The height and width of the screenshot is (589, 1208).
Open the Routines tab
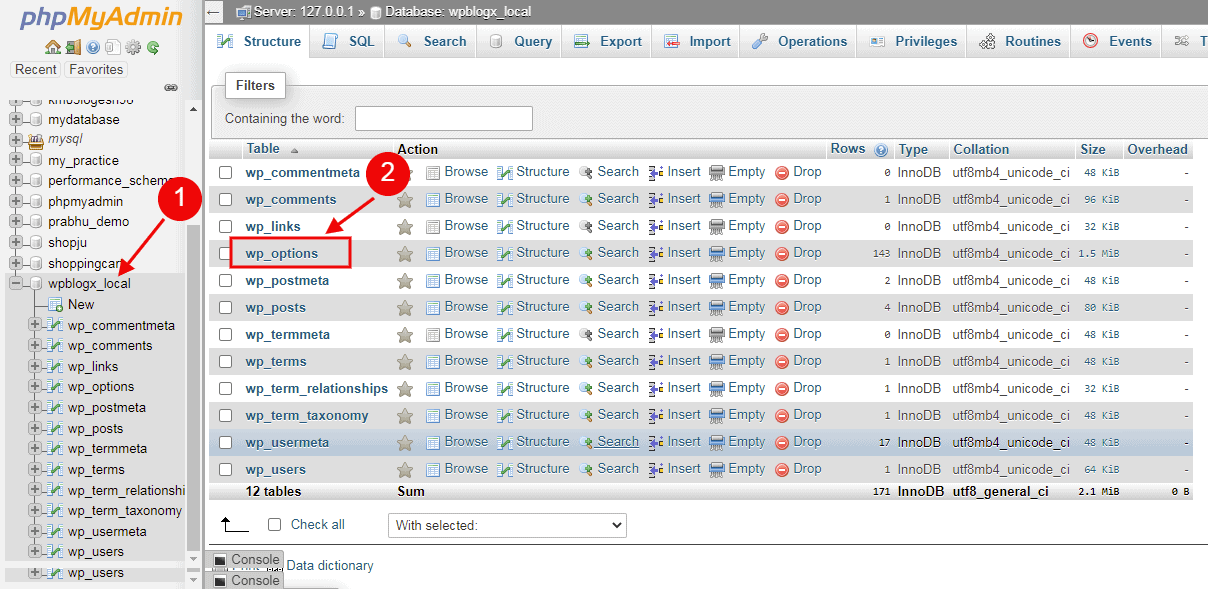(x=1020, y=41)
